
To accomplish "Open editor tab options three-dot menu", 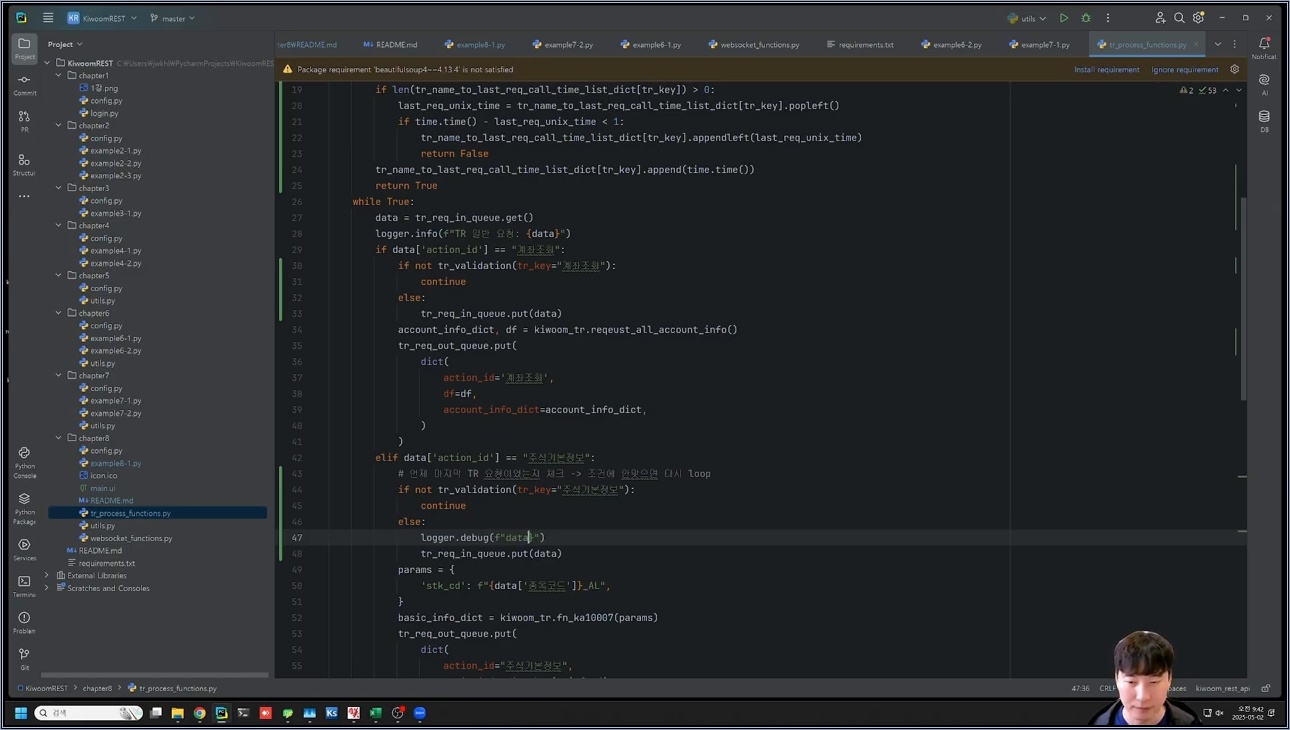I will (1235, 44).
